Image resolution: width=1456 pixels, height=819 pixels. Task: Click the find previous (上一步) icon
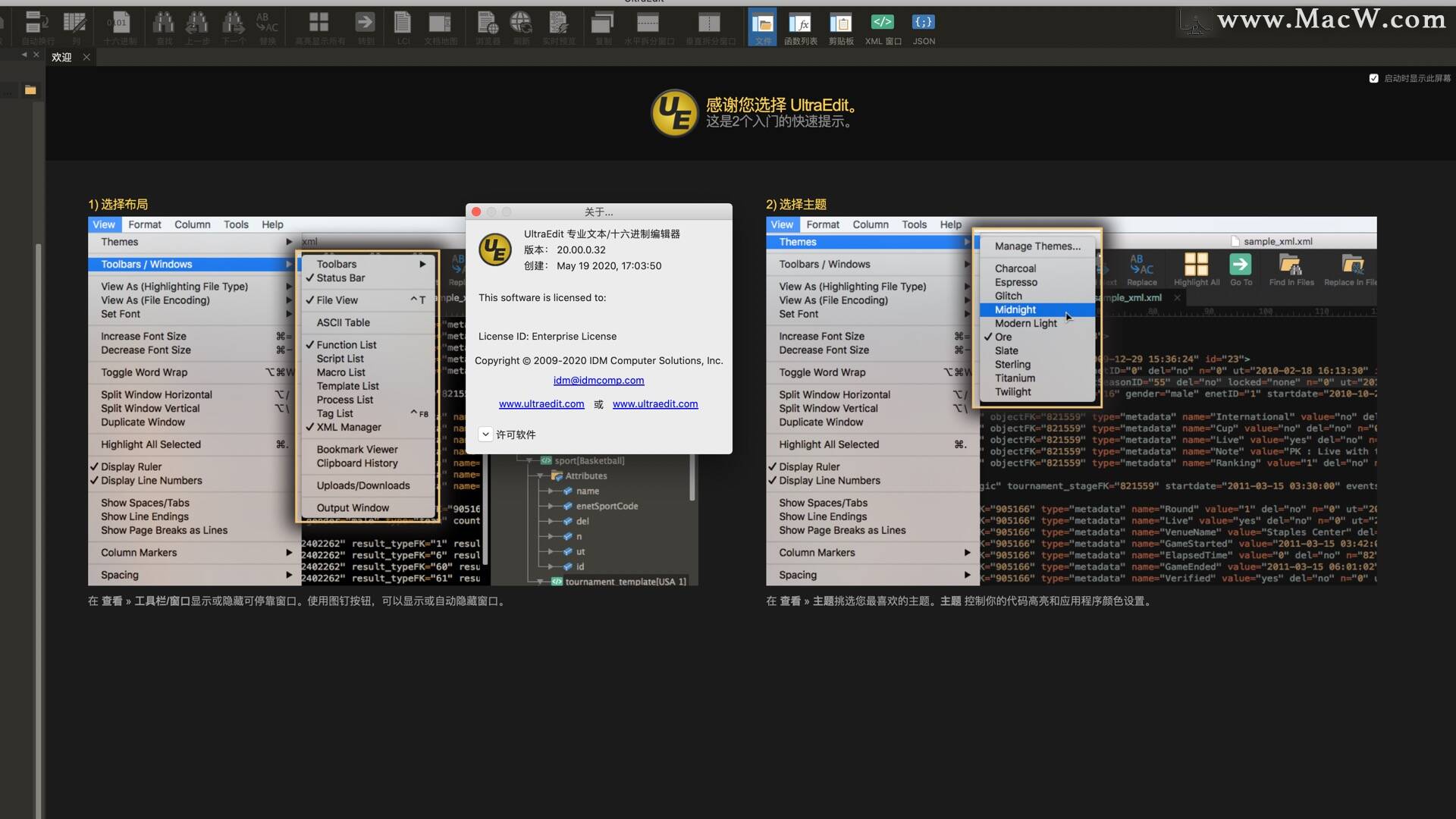click(x=197, y=28)
